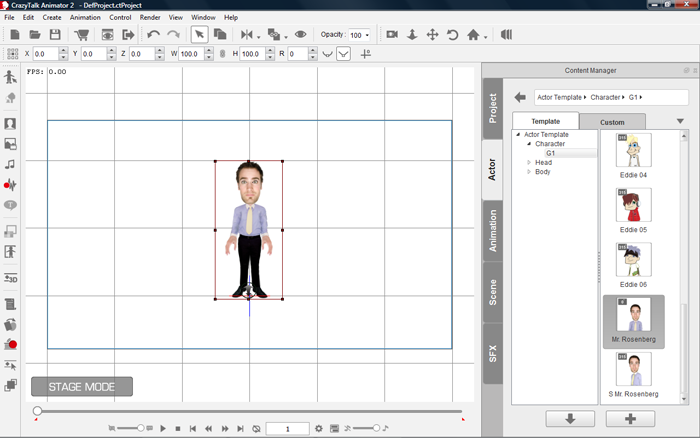Select the camera pan cross-arrows icon

coord(432,34)
